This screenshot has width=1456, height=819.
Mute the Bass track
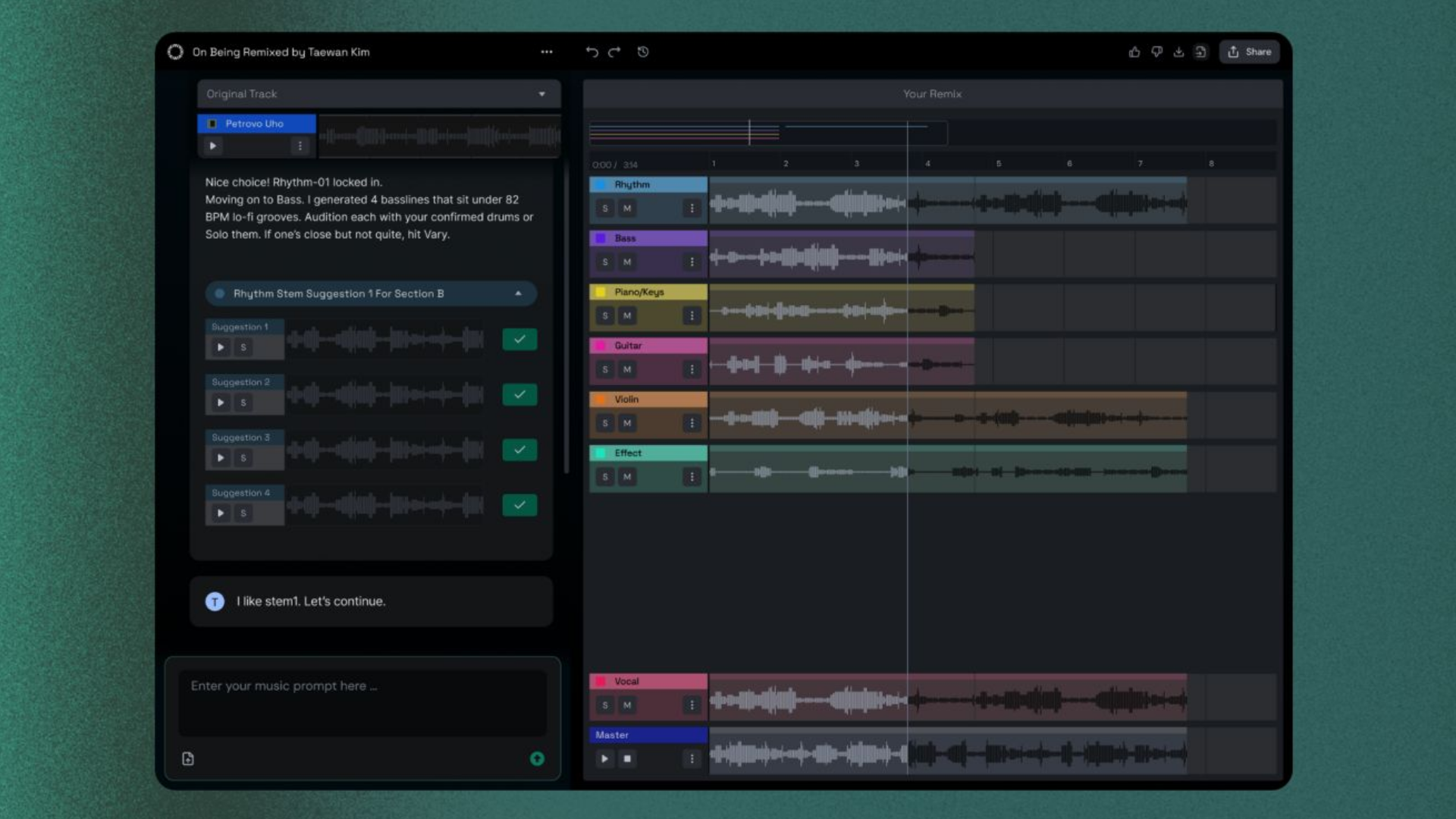(627, 262)
